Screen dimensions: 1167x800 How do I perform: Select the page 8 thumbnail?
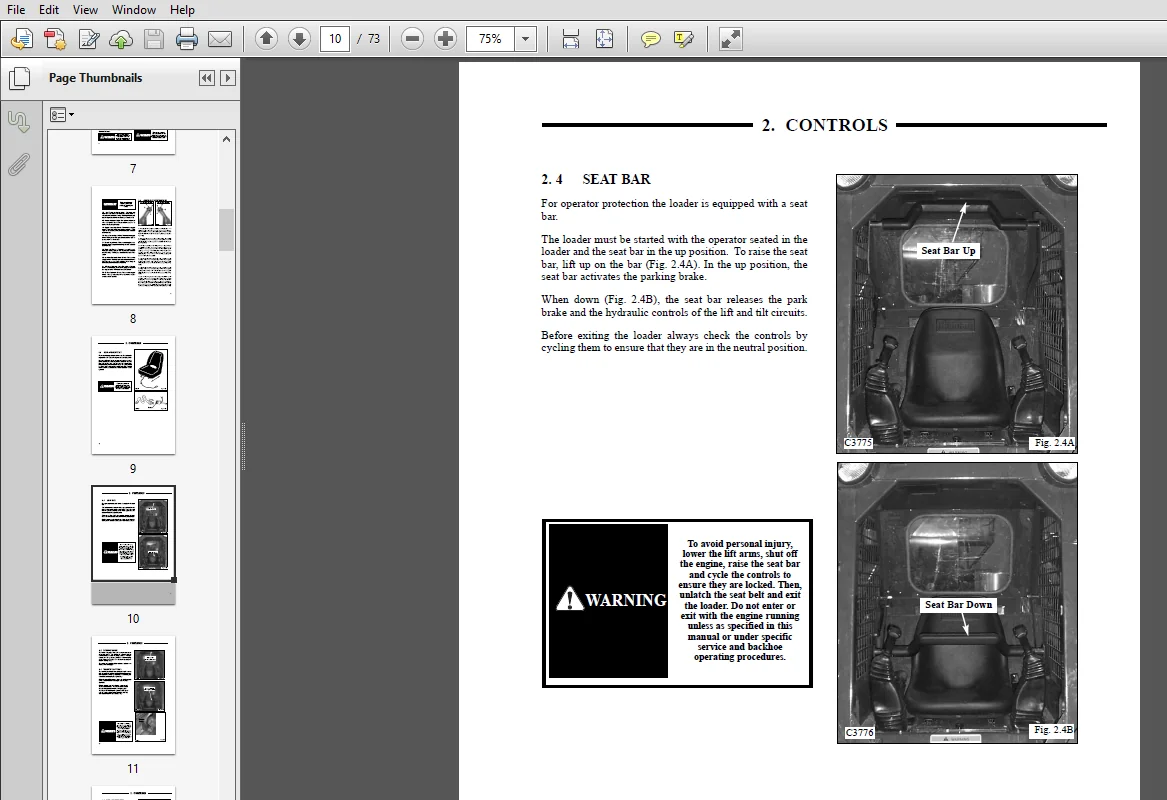[133, 245]
